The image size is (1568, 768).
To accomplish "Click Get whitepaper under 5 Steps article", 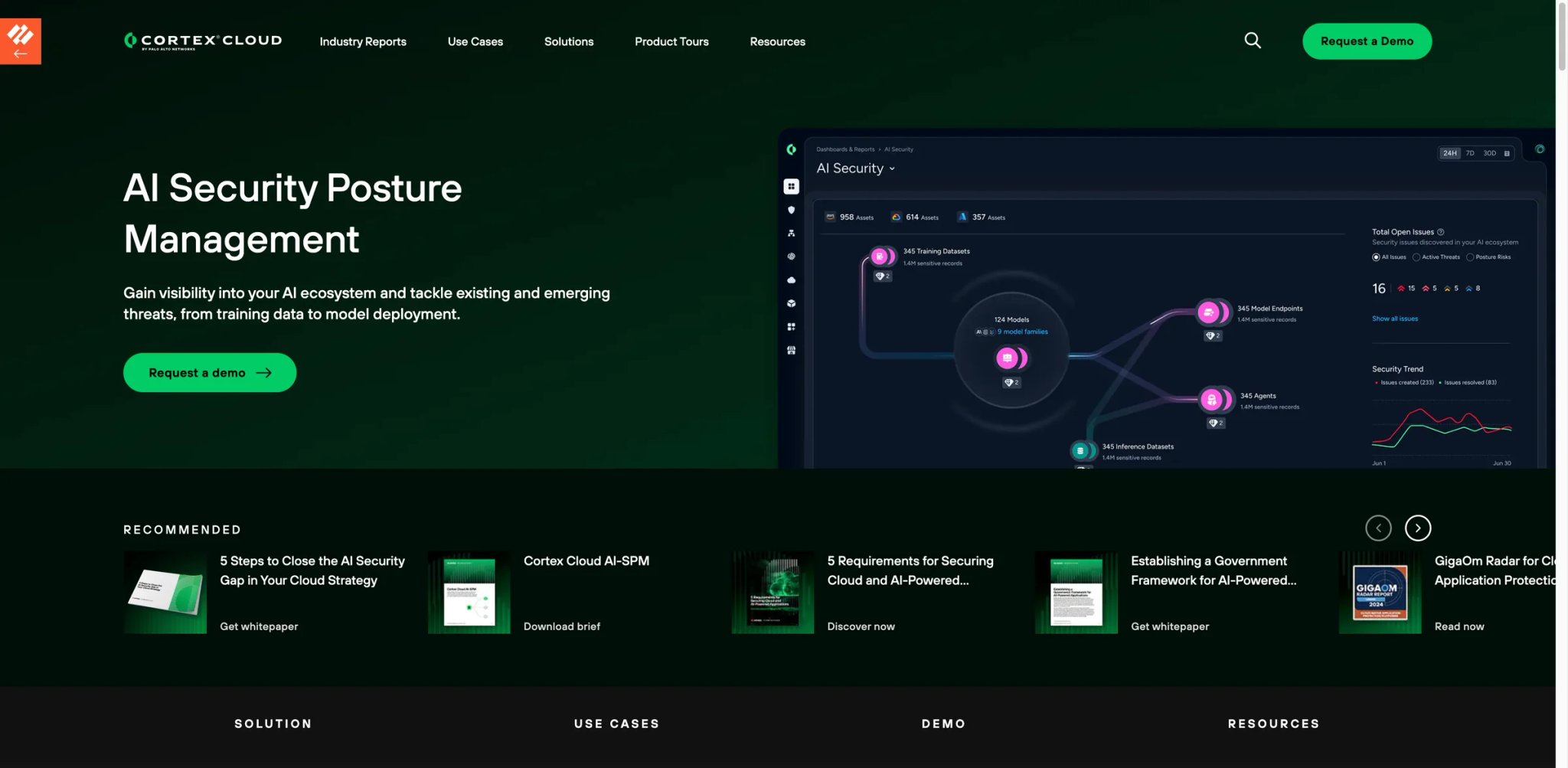I will click(x=259, y=626).
